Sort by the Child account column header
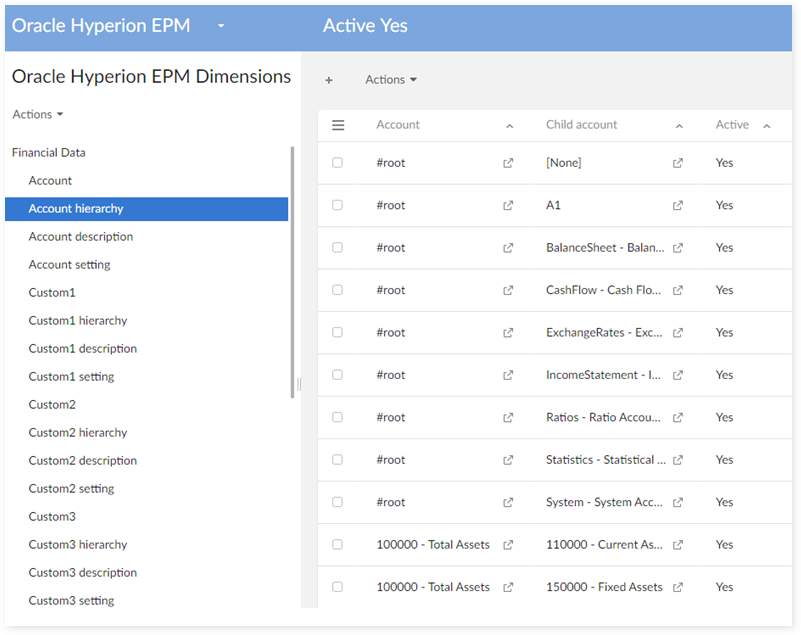 point(582,125)
